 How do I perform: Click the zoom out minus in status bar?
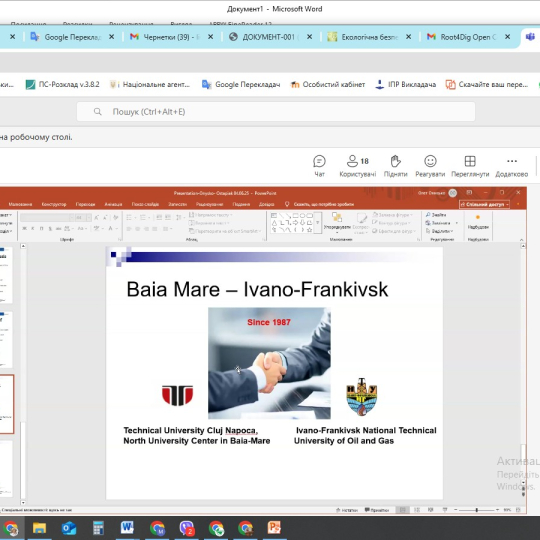pyautogui.click(x=456, y=510)
